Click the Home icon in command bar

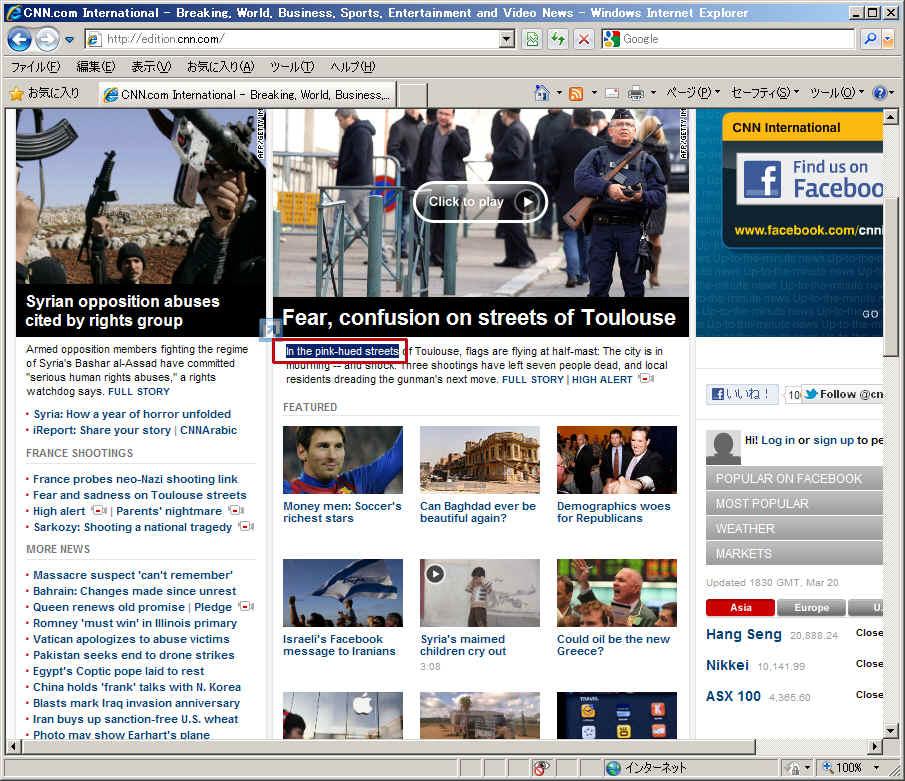pyautogui.click(x=542, y=93)
